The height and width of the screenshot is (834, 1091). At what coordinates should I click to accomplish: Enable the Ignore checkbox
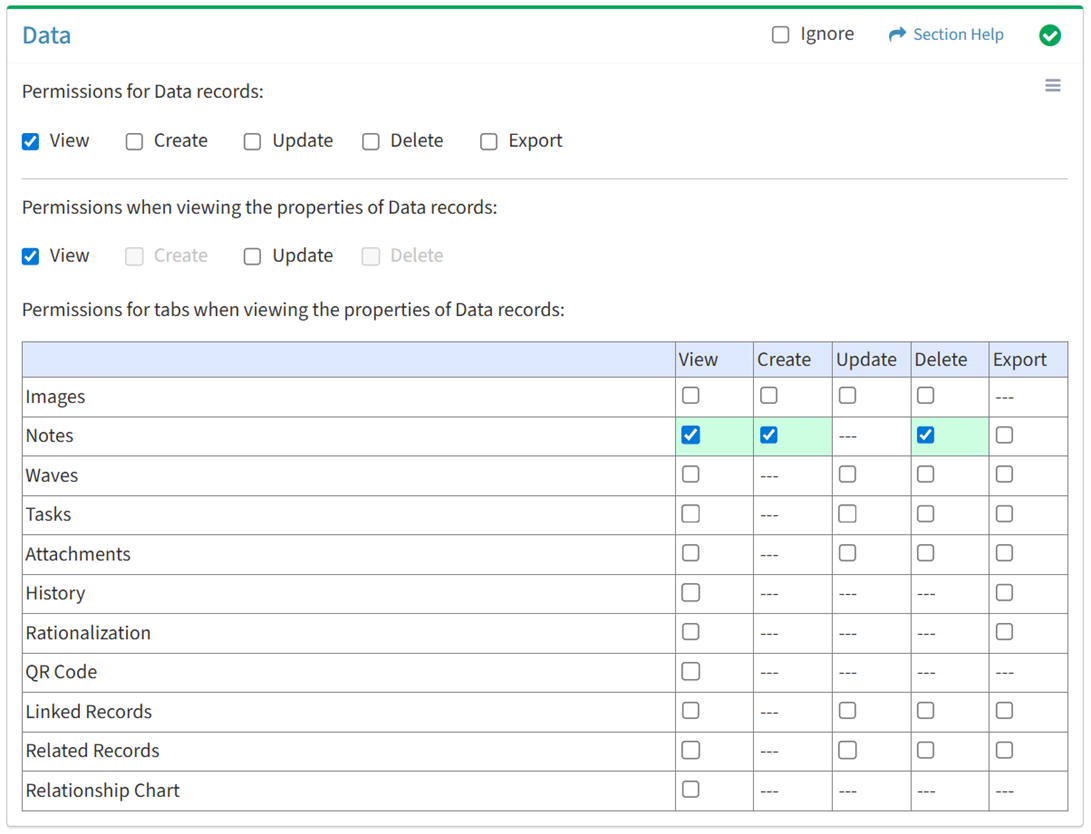(781, 35)
